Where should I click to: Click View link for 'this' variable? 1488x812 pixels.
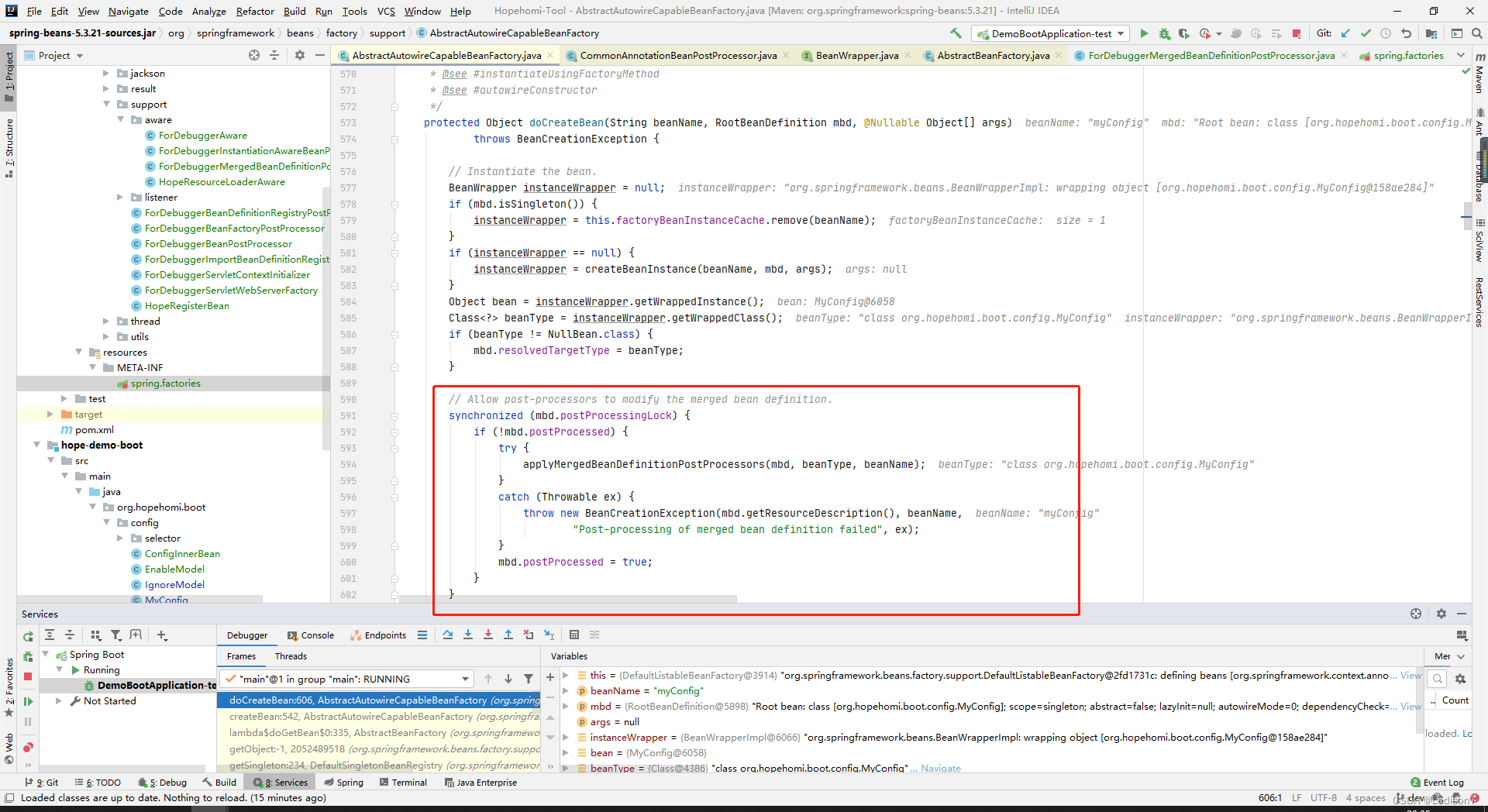point(1410,676)
